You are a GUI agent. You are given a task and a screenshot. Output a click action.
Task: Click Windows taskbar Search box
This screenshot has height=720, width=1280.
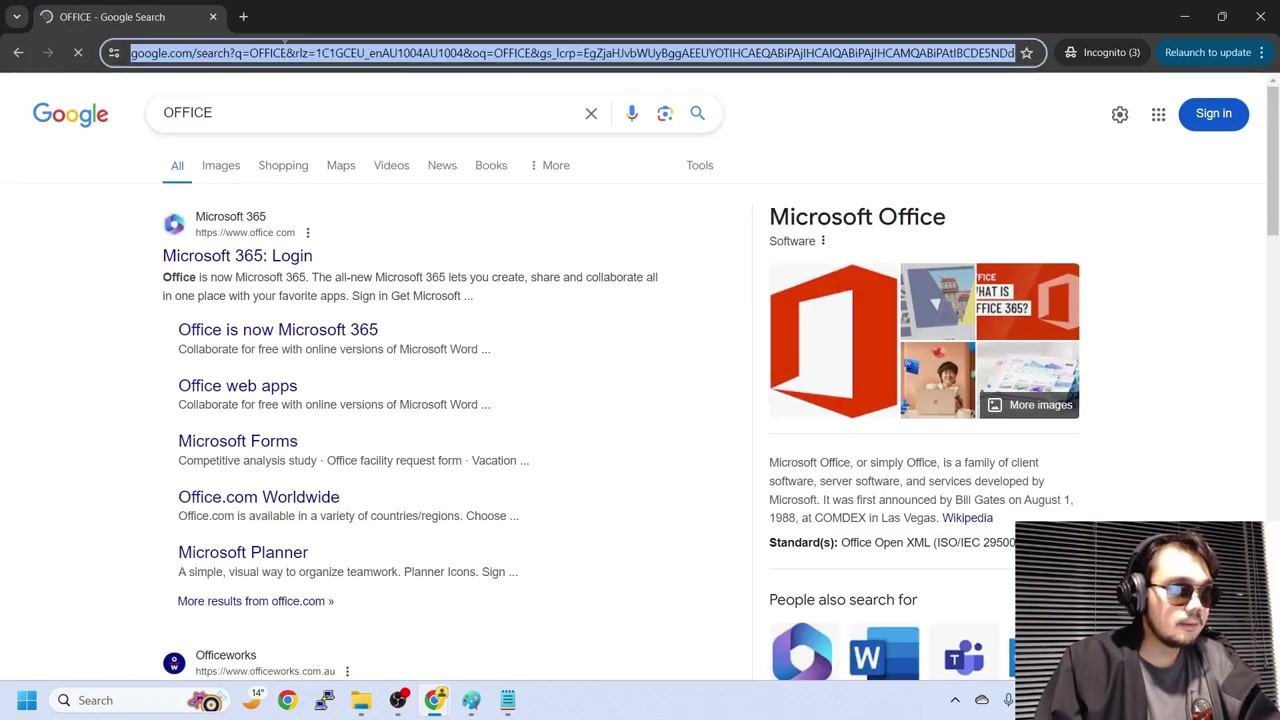click(x=138, y=700)
